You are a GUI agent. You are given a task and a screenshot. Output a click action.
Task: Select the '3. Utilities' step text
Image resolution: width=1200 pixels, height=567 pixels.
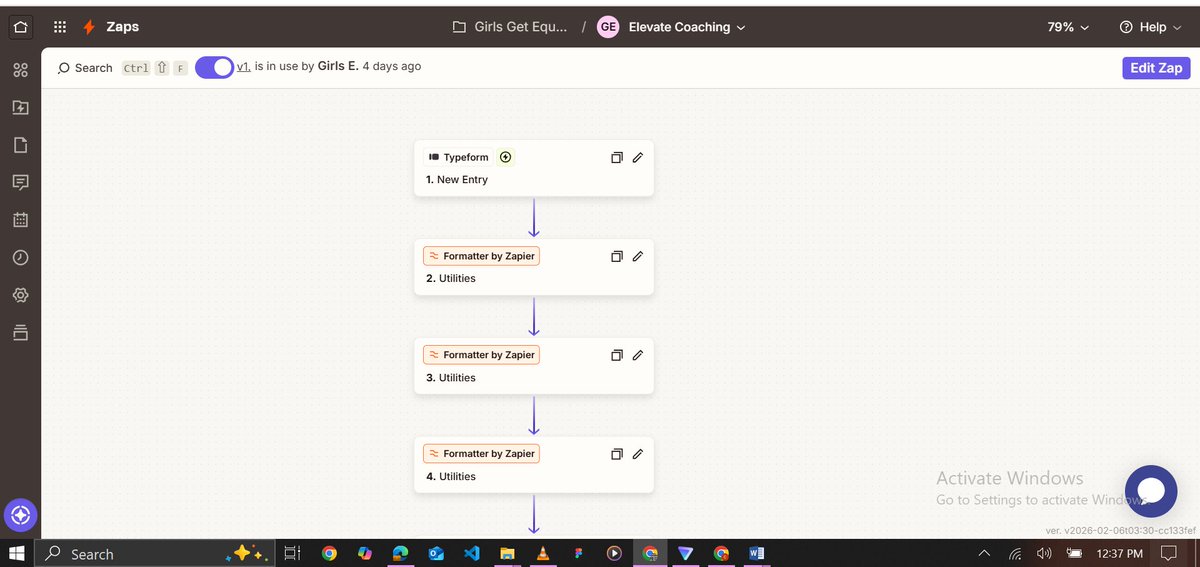[451, 378]
